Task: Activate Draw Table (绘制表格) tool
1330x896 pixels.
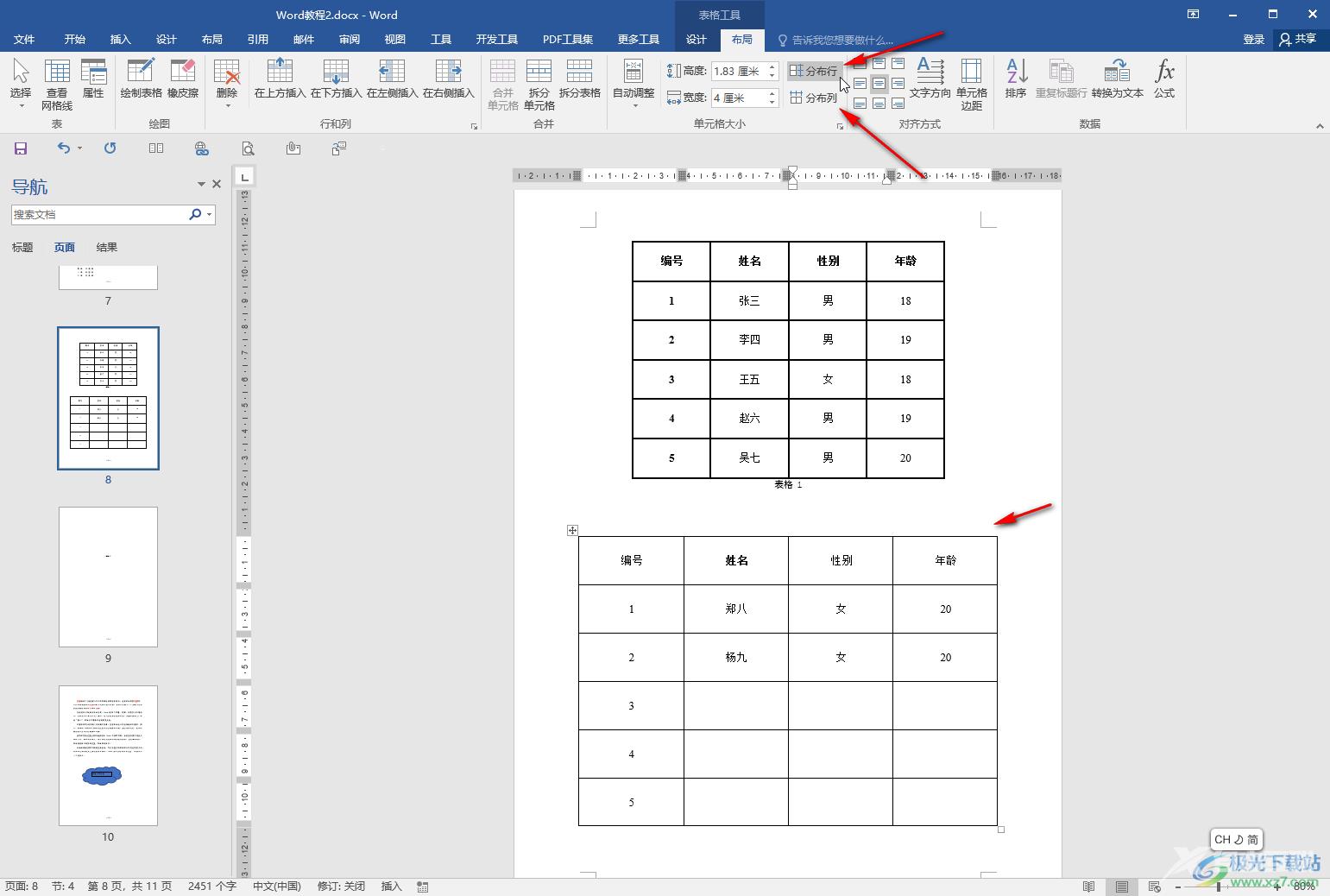Action: [141, 79]
